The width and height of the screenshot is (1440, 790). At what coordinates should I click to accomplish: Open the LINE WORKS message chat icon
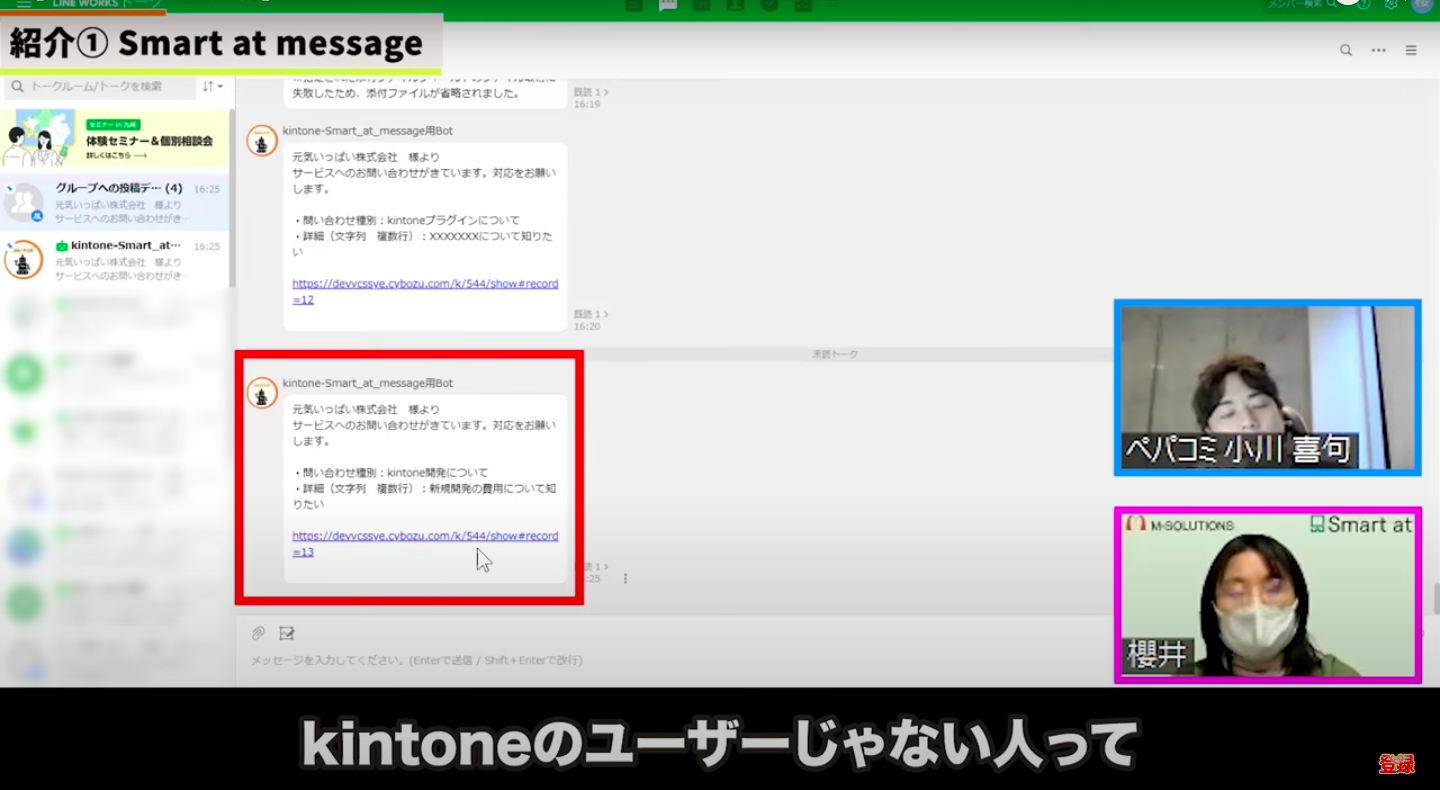pyautogui.click(x=668, y=5)
